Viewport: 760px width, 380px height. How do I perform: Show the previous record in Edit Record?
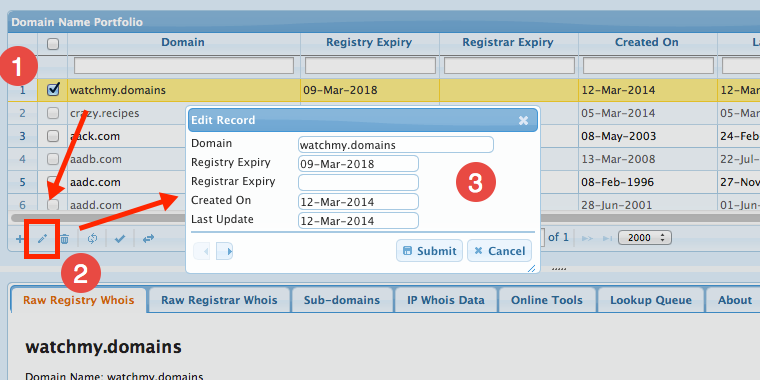point(202,251)
